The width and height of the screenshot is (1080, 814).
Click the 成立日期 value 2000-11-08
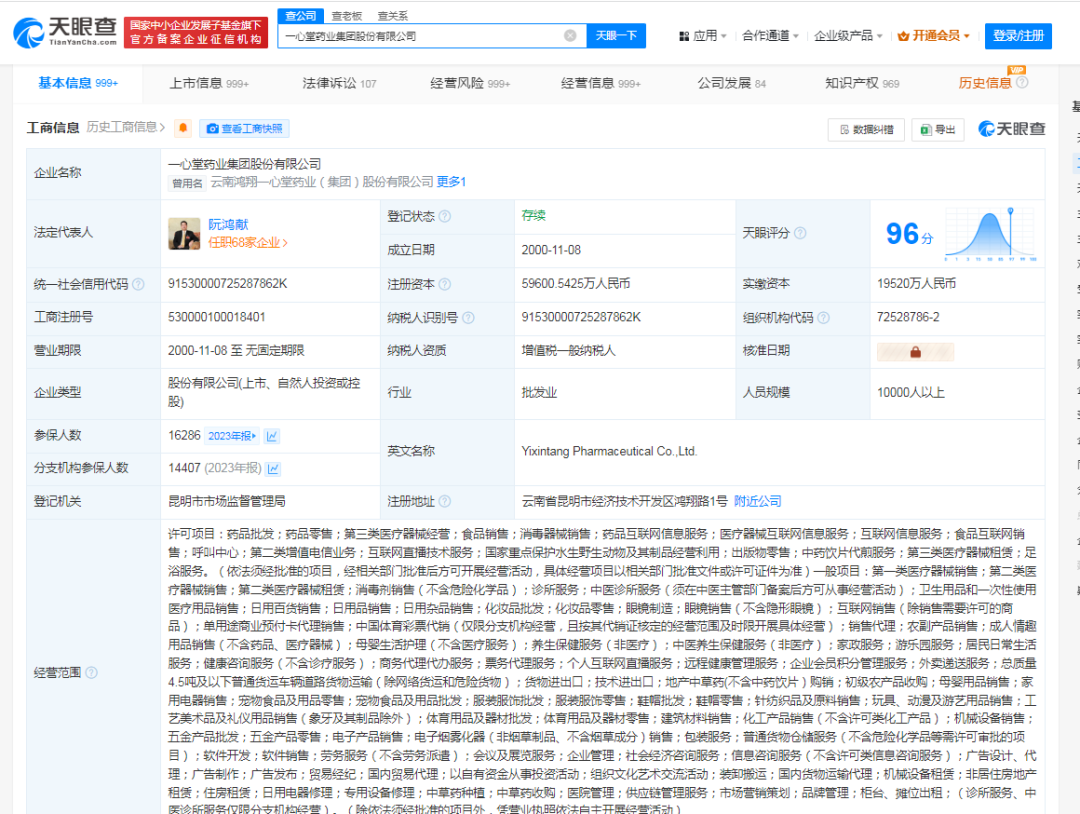tap(551, 250)
